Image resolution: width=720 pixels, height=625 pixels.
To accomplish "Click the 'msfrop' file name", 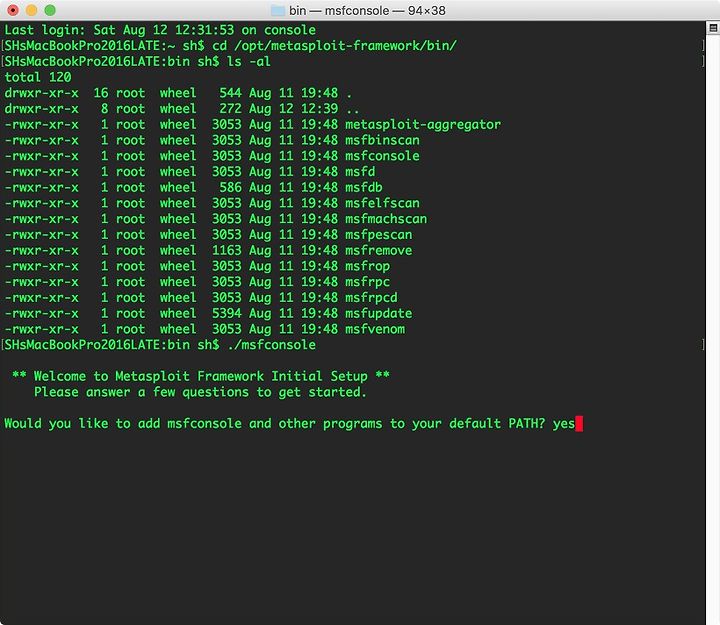I will [x=367, y=266].
